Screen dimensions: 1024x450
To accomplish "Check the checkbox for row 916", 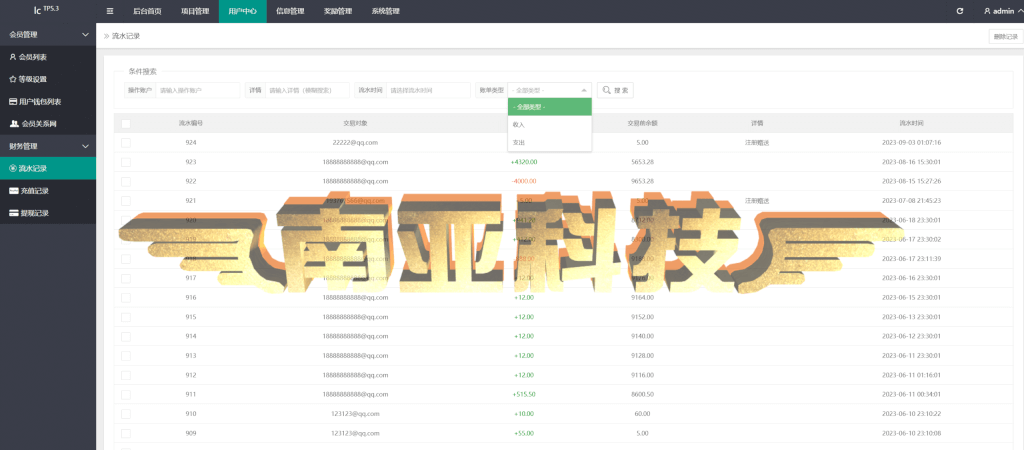I will (x=126, y=298).
